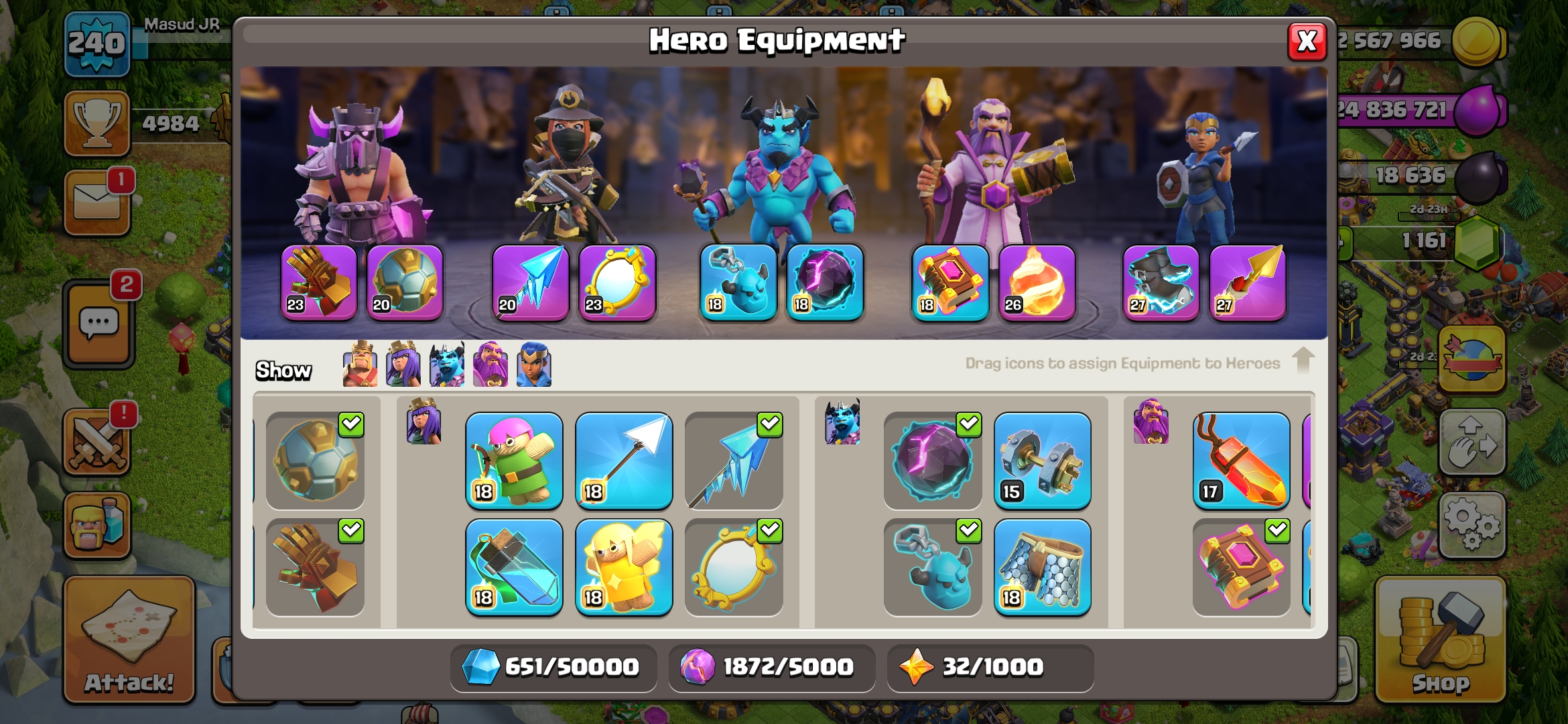Choose the level 17 Rage Gem
This screenshot has width=1568, height=724.
pos(1241,461)
